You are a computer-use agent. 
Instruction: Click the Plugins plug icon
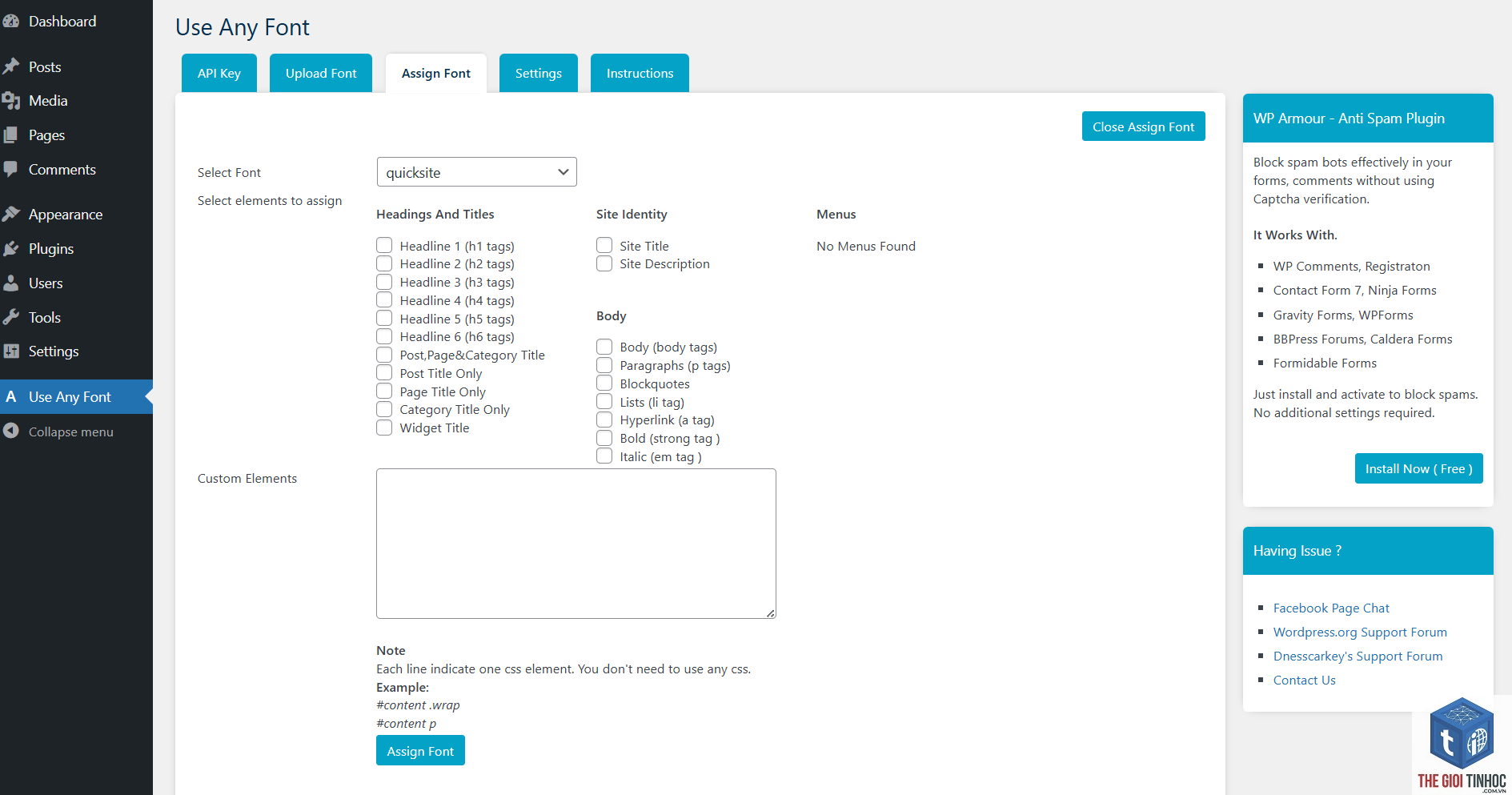click(x=10, y=249)
